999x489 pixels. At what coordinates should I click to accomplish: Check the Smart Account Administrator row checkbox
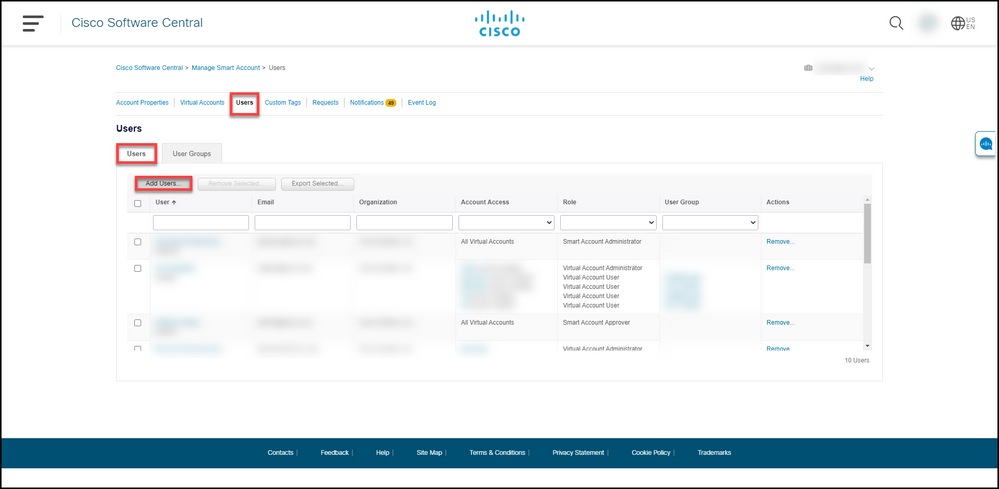138,242
